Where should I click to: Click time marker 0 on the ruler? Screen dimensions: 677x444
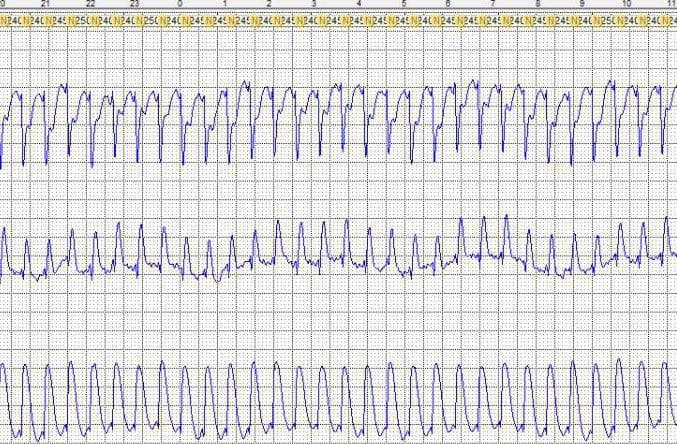[x=180, y=4]
